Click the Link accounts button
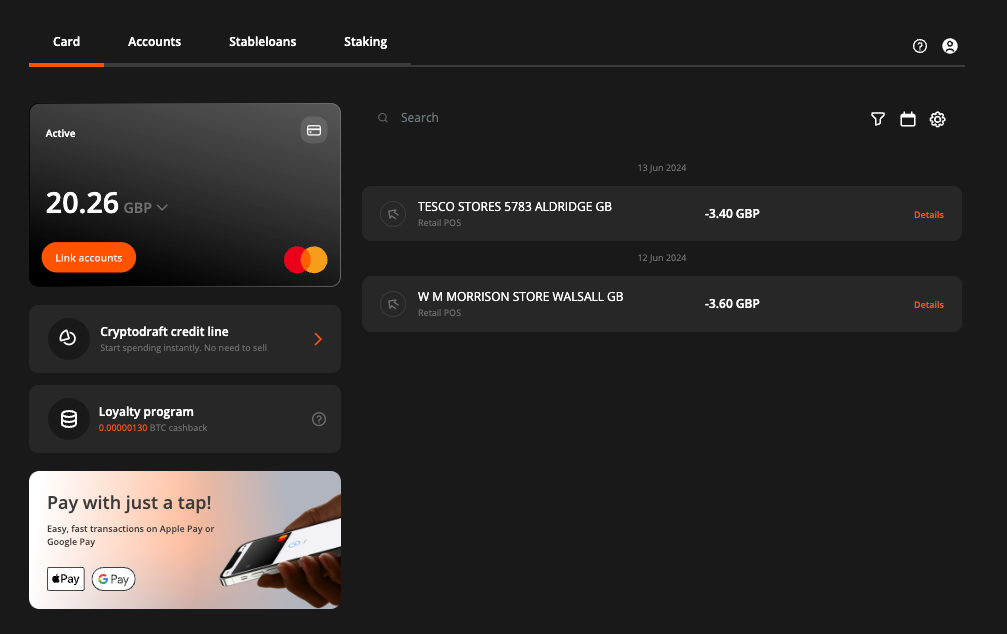This screenshot has width=1007, height=634. point(88,257)
